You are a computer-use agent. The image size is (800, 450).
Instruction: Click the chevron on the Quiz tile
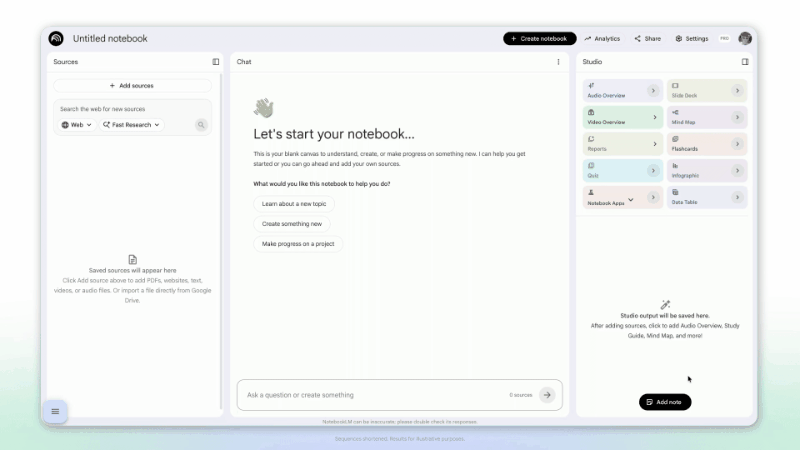pyautogui.click(x=653, y=170)
